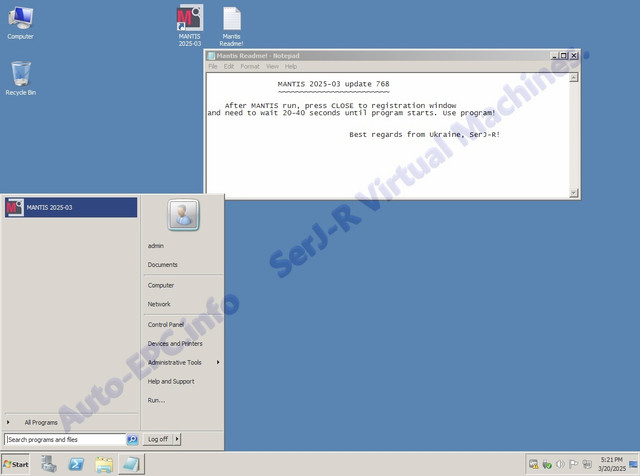This screenshot has height=476, width=640.
Task: Open the shutdown options arrow beside Log off
Action: (x=177, y=439)
